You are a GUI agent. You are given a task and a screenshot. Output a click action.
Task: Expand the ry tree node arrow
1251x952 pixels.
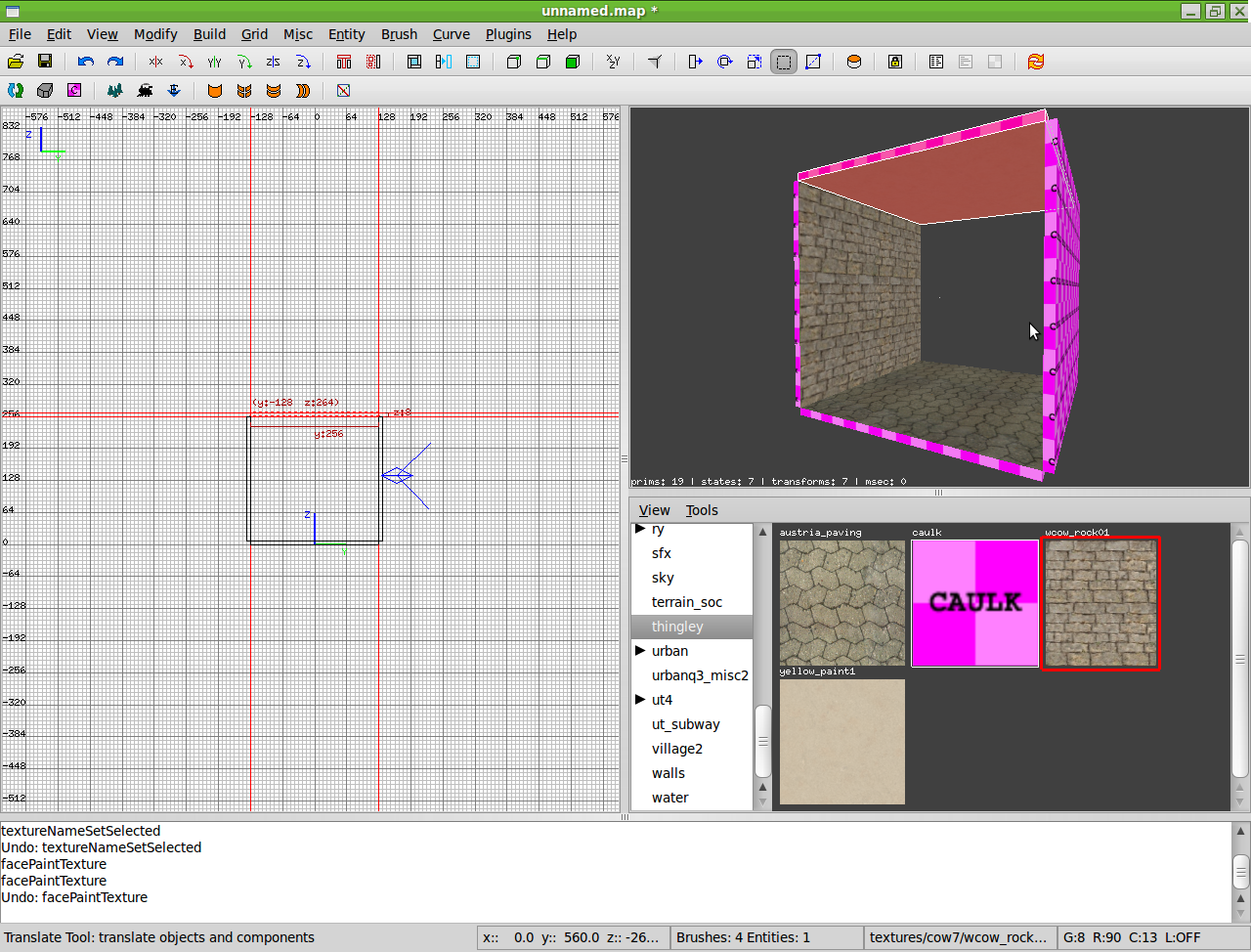(640, 529)
